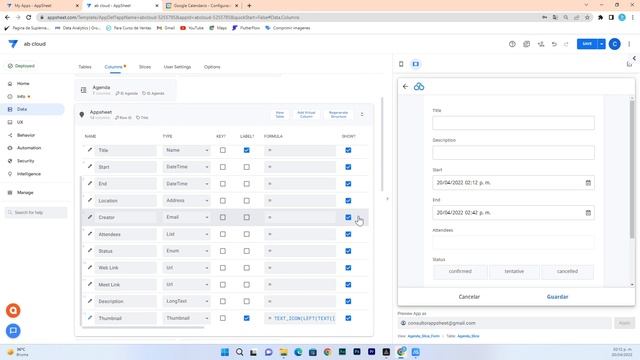The width and height of the screenshot is (640, 360).
Task: Open the Save button dropdown arrow
Action: click(602, 44)
